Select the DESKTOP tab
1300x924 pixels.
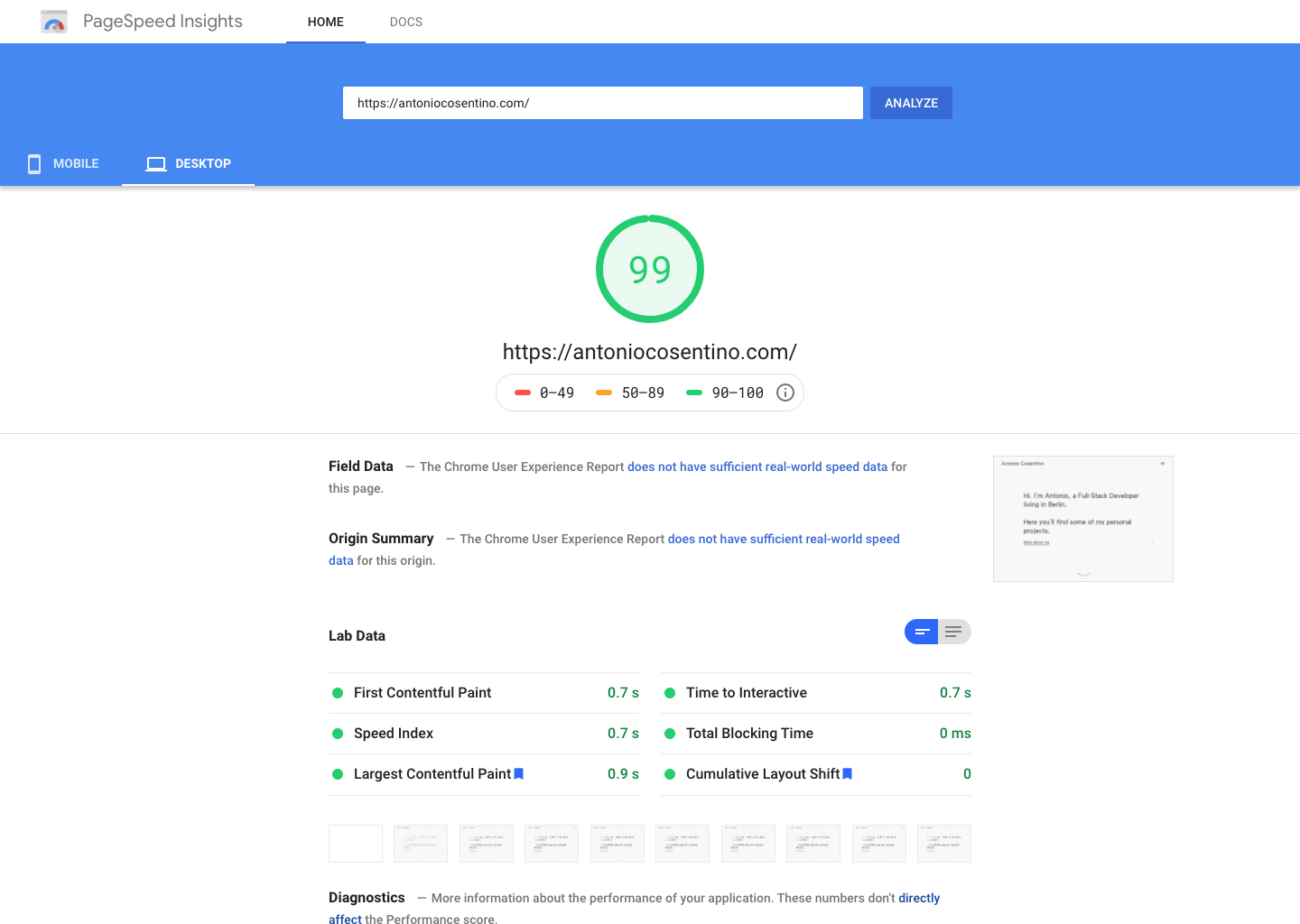click(189, 163)
